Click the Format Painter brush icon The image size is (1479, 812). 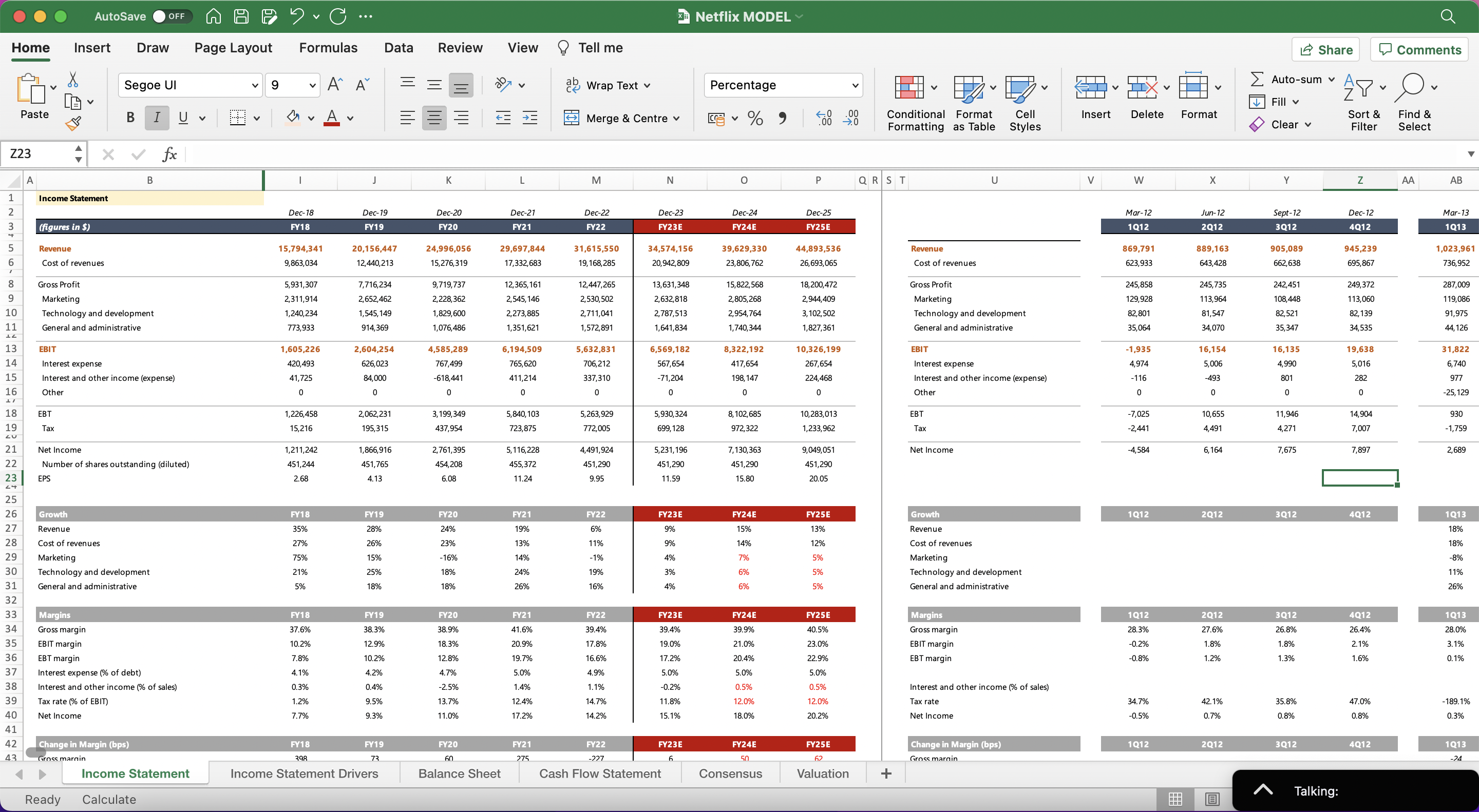coord(73,123)
